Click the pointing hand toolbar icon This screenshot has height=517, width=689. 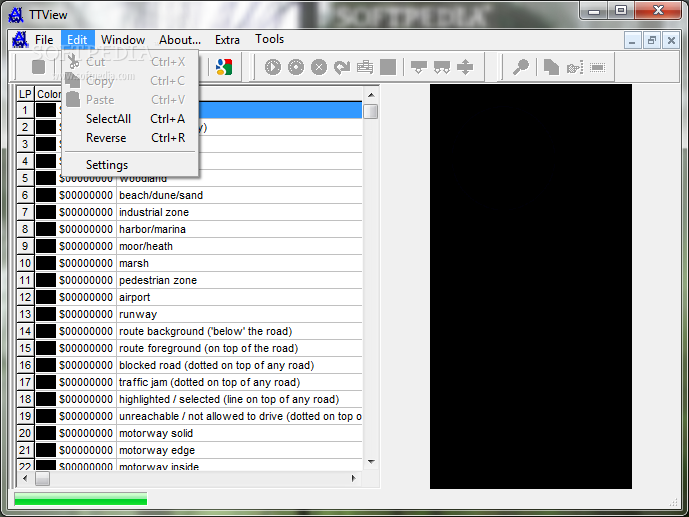pyautogui.click(x=575, y=67)
